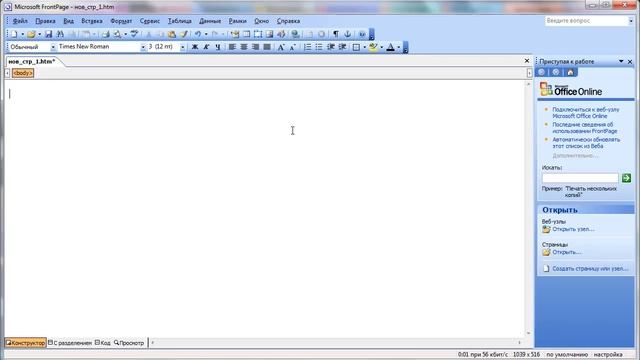Image resolution: width=640 pixels, height=360 pixels.
Task: Open the font color dropdown arrow
Action: tap(398, 47)
